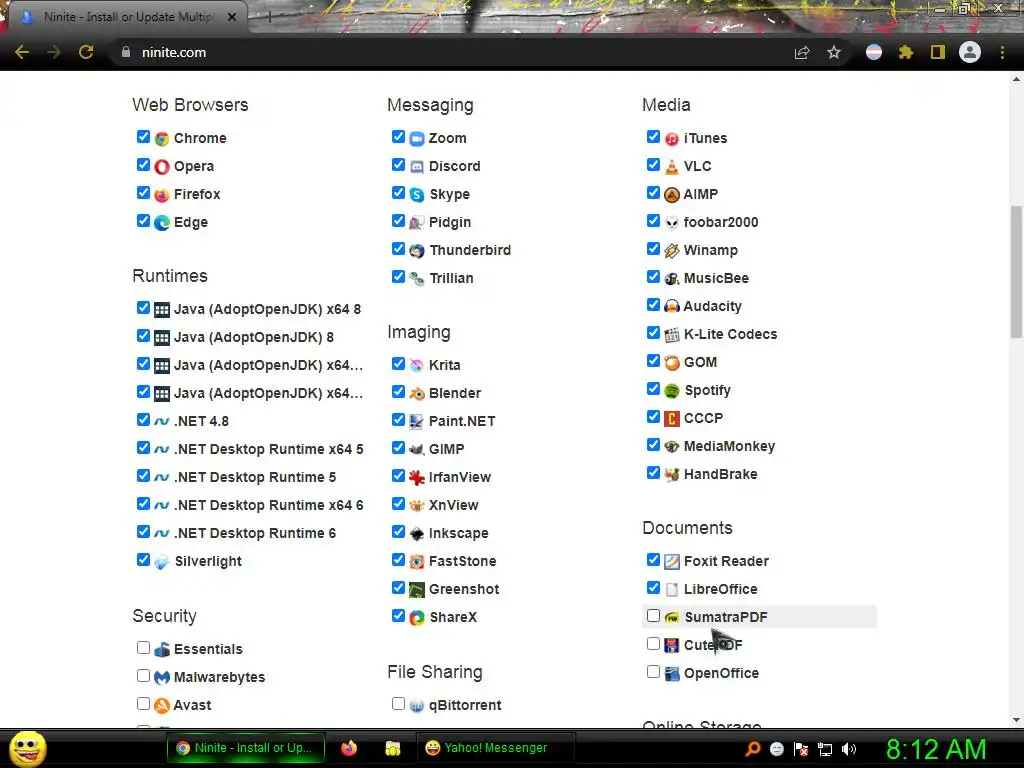1024x768 pixels.
Task: Click the Avast icon
Action: tap(162, 705)
